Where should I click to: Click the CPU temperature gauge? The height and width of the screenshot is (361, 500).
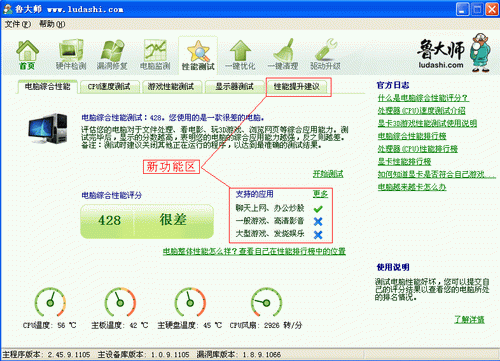click(50, 302)
